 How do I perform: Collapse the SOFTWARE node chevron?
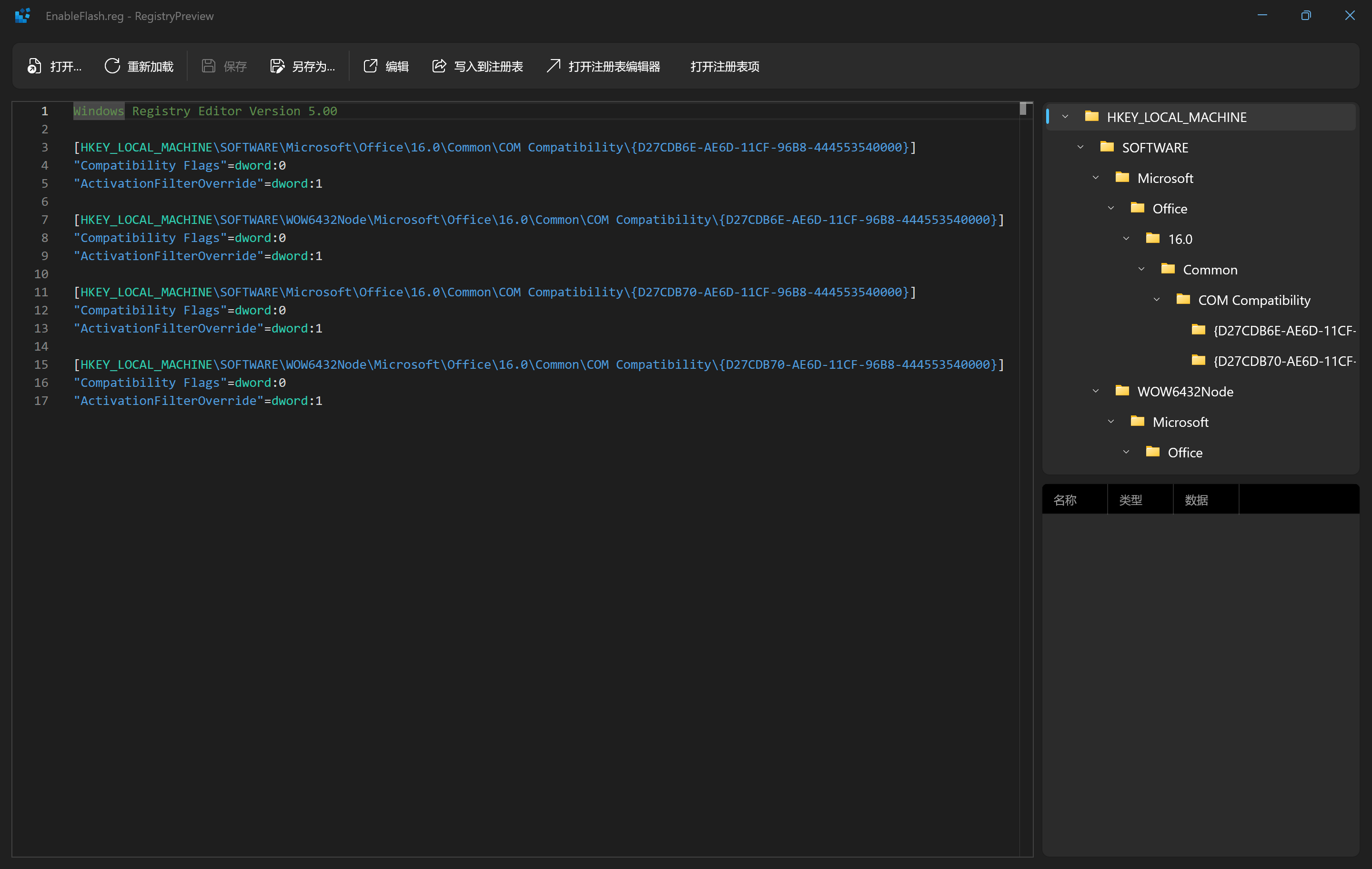point(1080,147)
